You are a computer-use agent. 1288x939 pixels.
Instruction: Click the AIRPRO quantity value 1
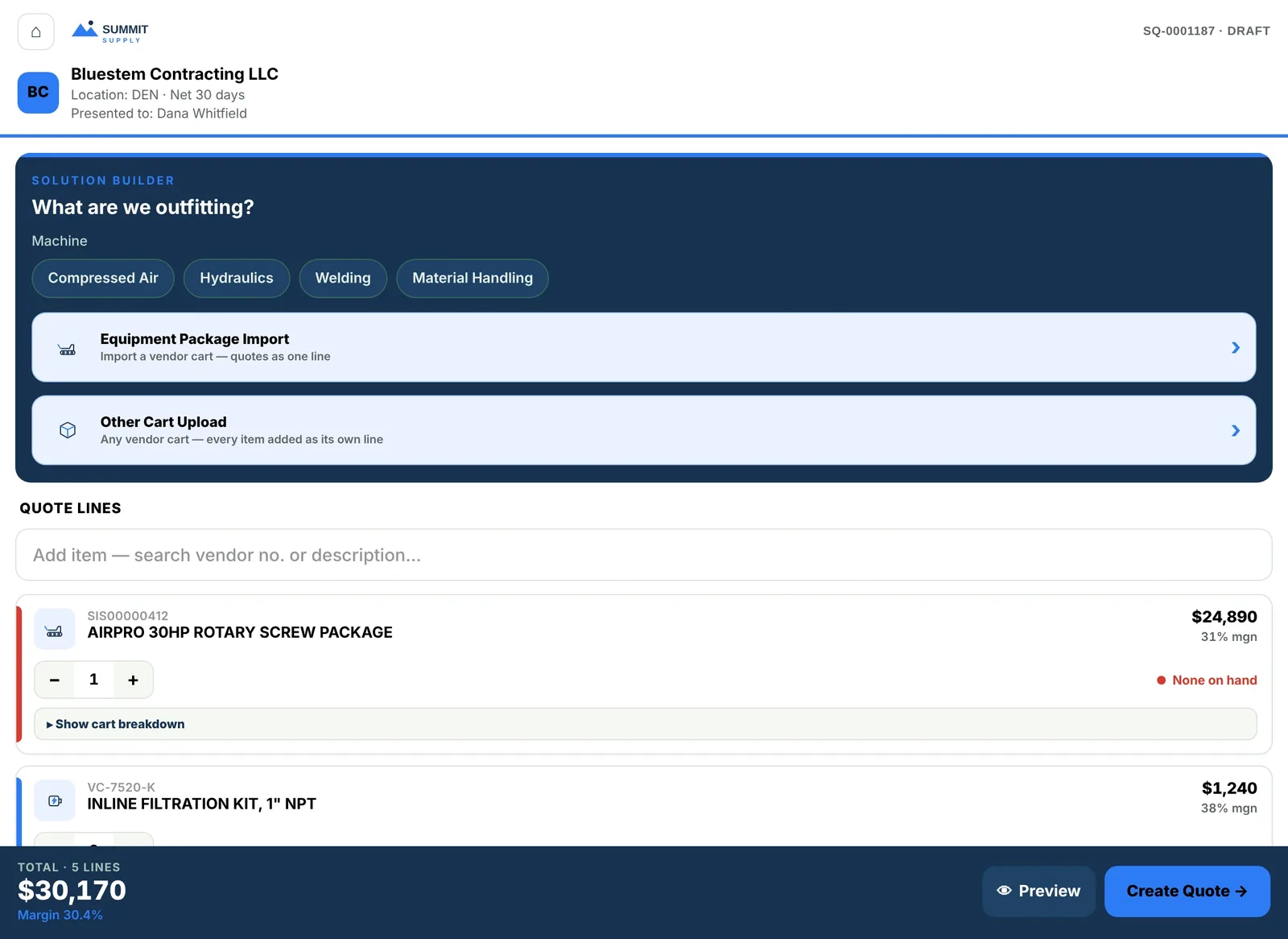(93, 680)
